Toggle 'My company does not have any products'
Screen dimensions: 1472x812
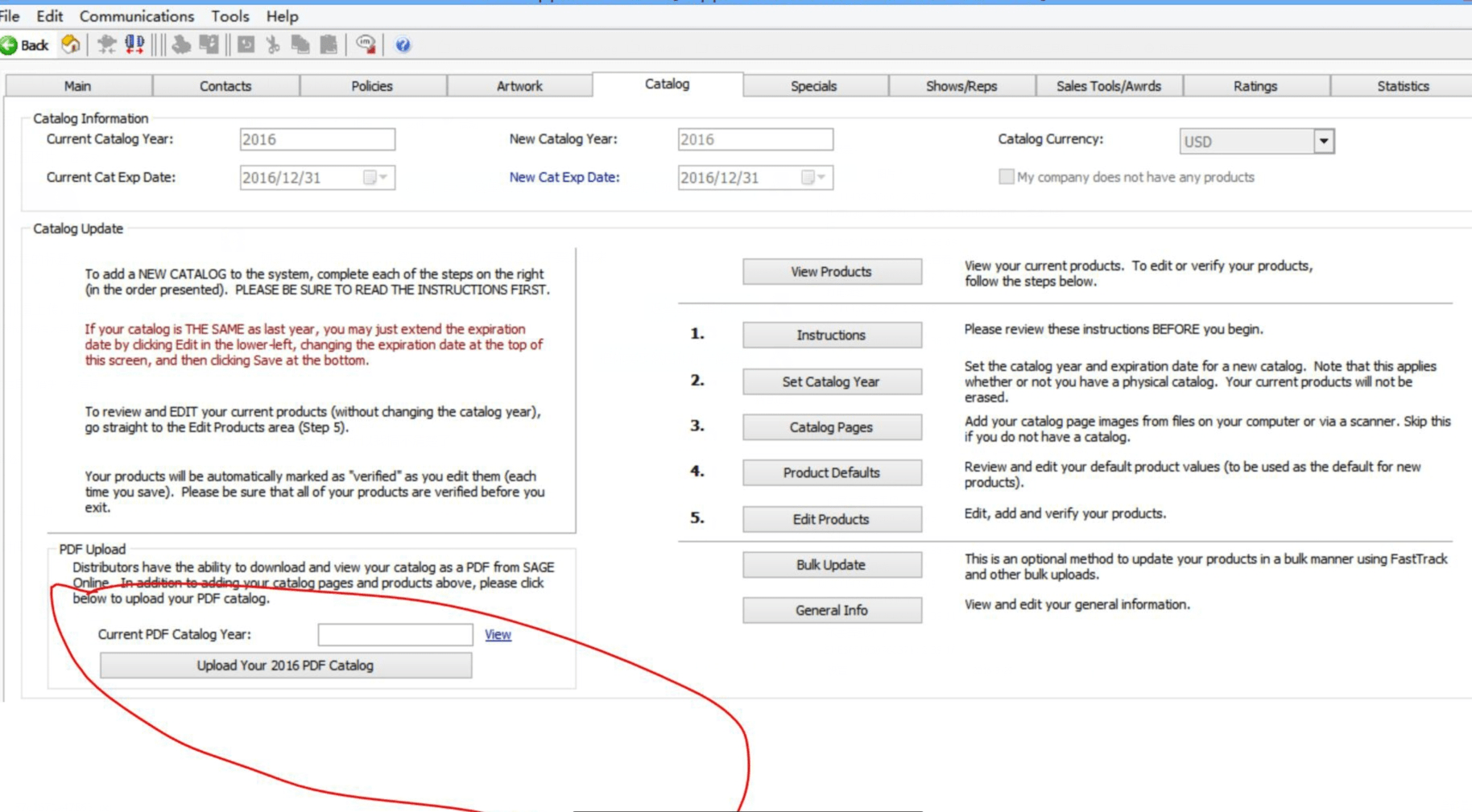coord(1006,176)
